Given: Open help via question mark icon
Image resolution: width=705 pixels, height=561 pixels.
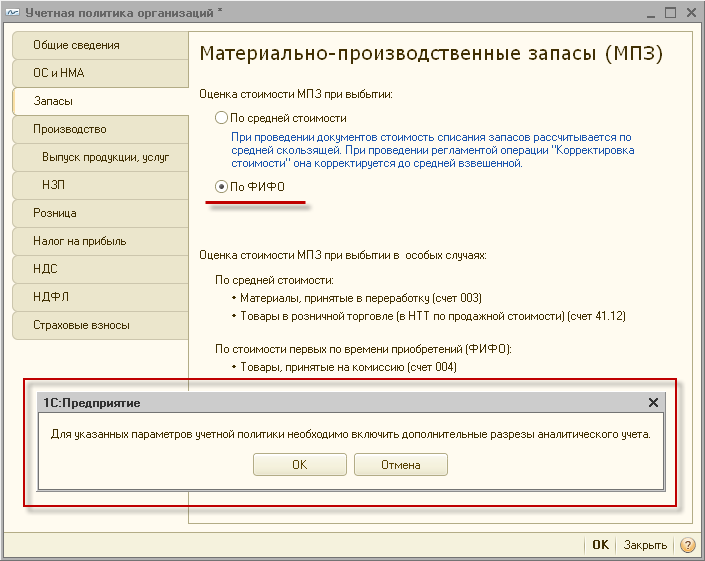Looking at the screenshot, I should (687, 545).
